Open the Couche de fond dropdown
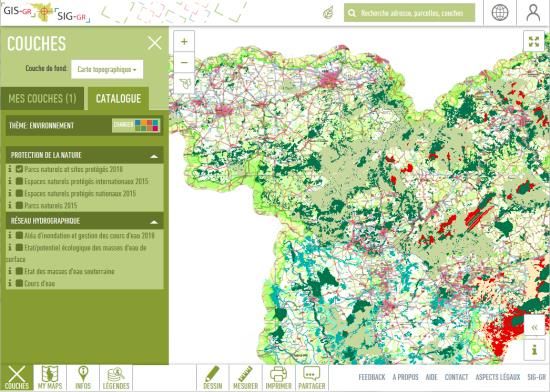Screen dimensions: 550x392 click(107, 69)
